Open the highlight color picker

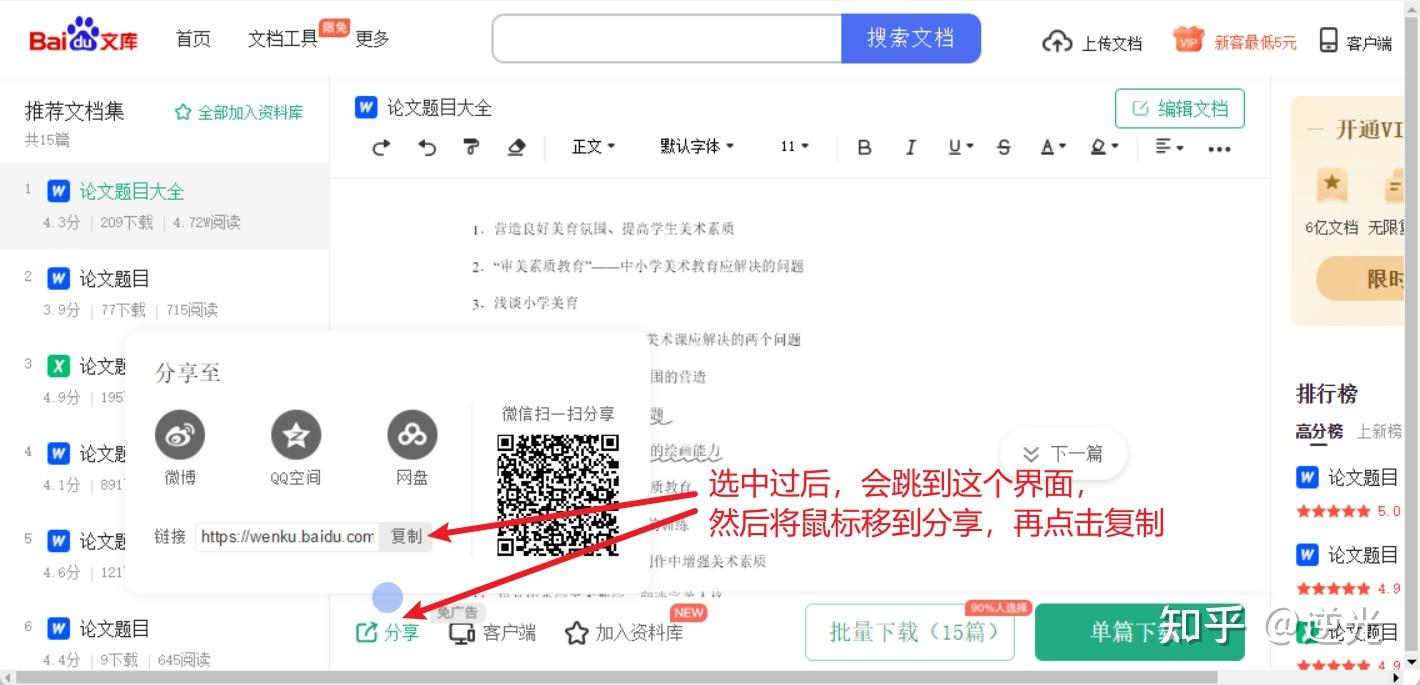coord(1104,148)
